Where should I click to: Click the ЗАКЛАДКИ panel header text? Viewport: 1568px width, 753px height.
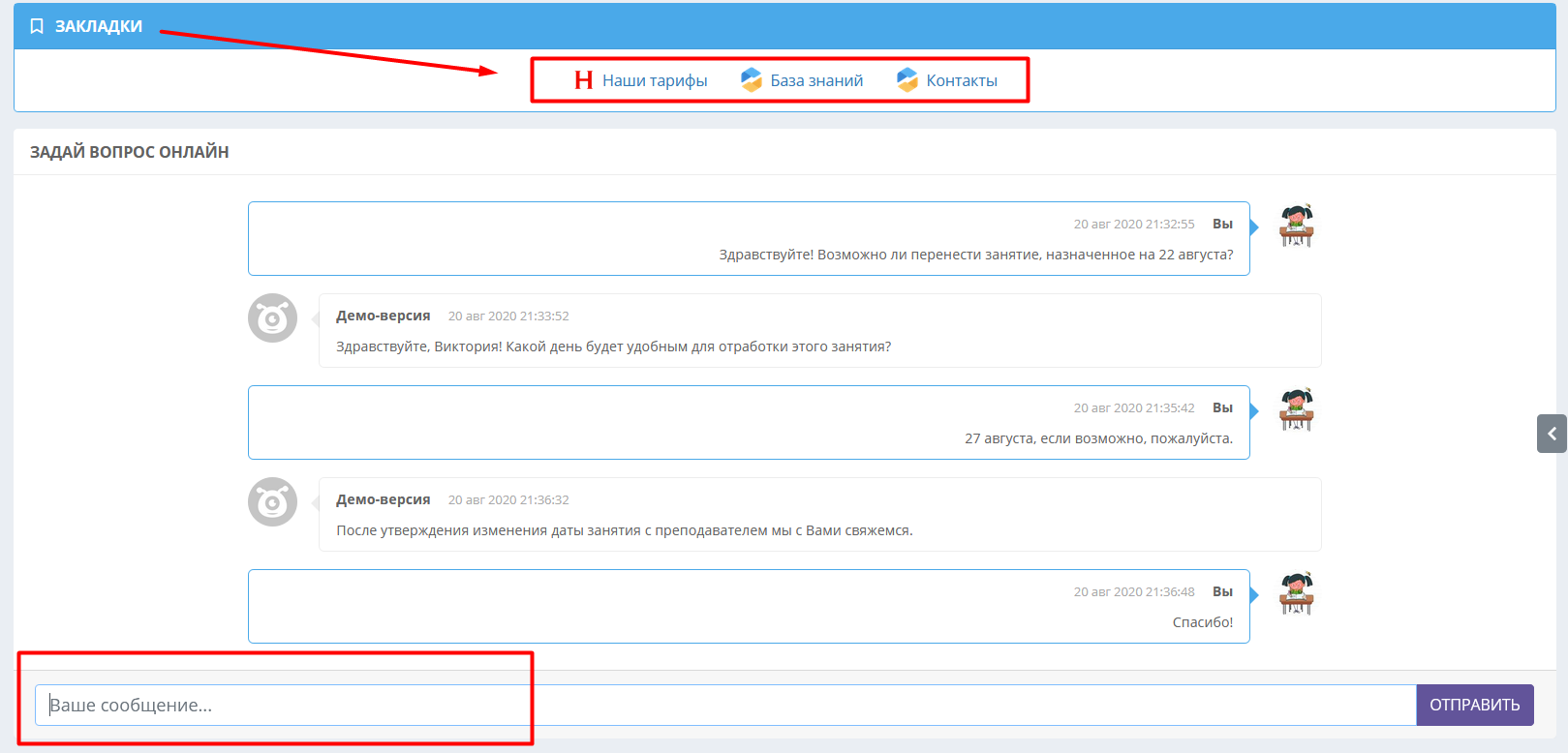click(99, 26)
